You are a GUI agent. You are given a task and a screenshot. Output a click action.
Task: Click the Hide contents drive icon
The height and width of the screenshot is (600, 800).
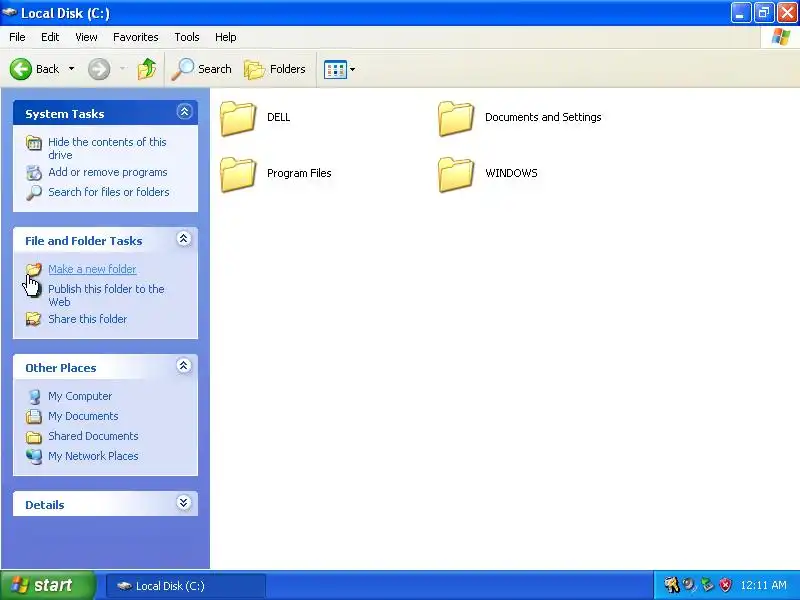pos(34,143)
